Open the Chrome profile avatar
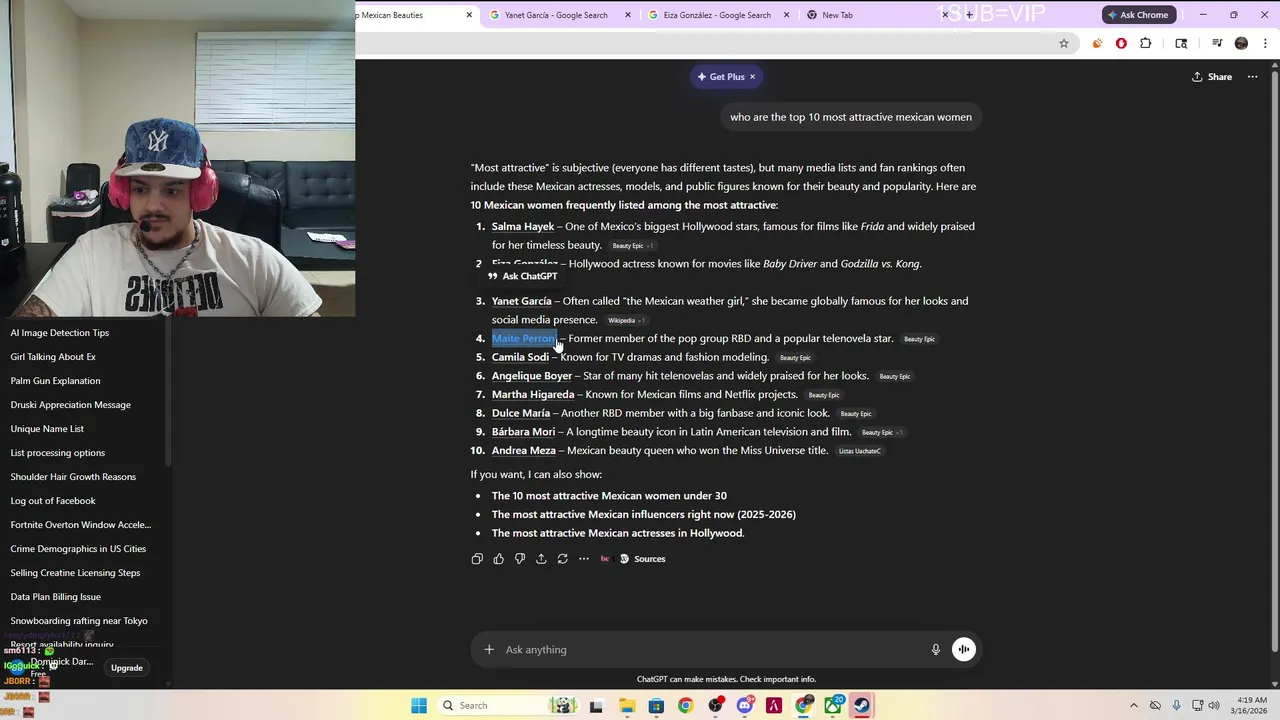 tap(1241, 43)
